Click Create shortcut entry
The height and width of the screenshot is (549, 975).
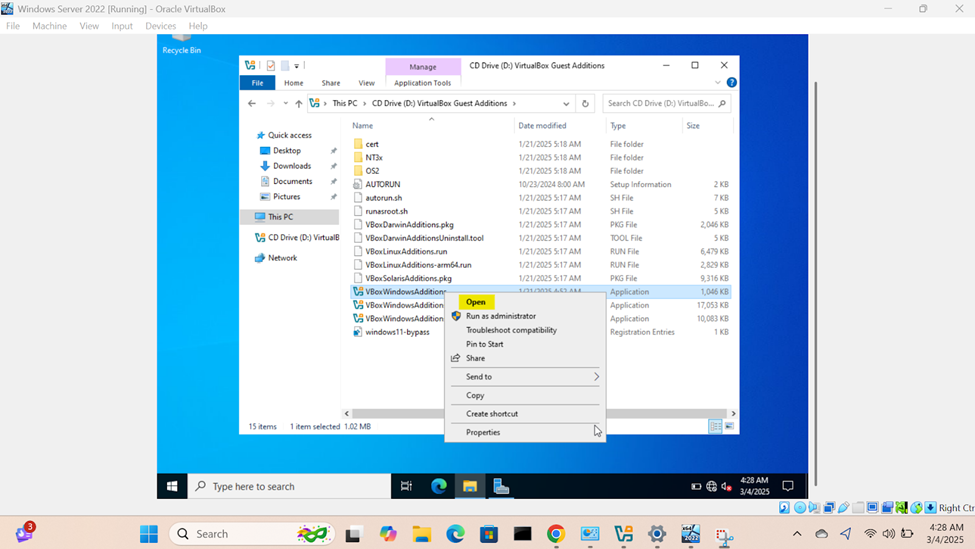point(492,413)
